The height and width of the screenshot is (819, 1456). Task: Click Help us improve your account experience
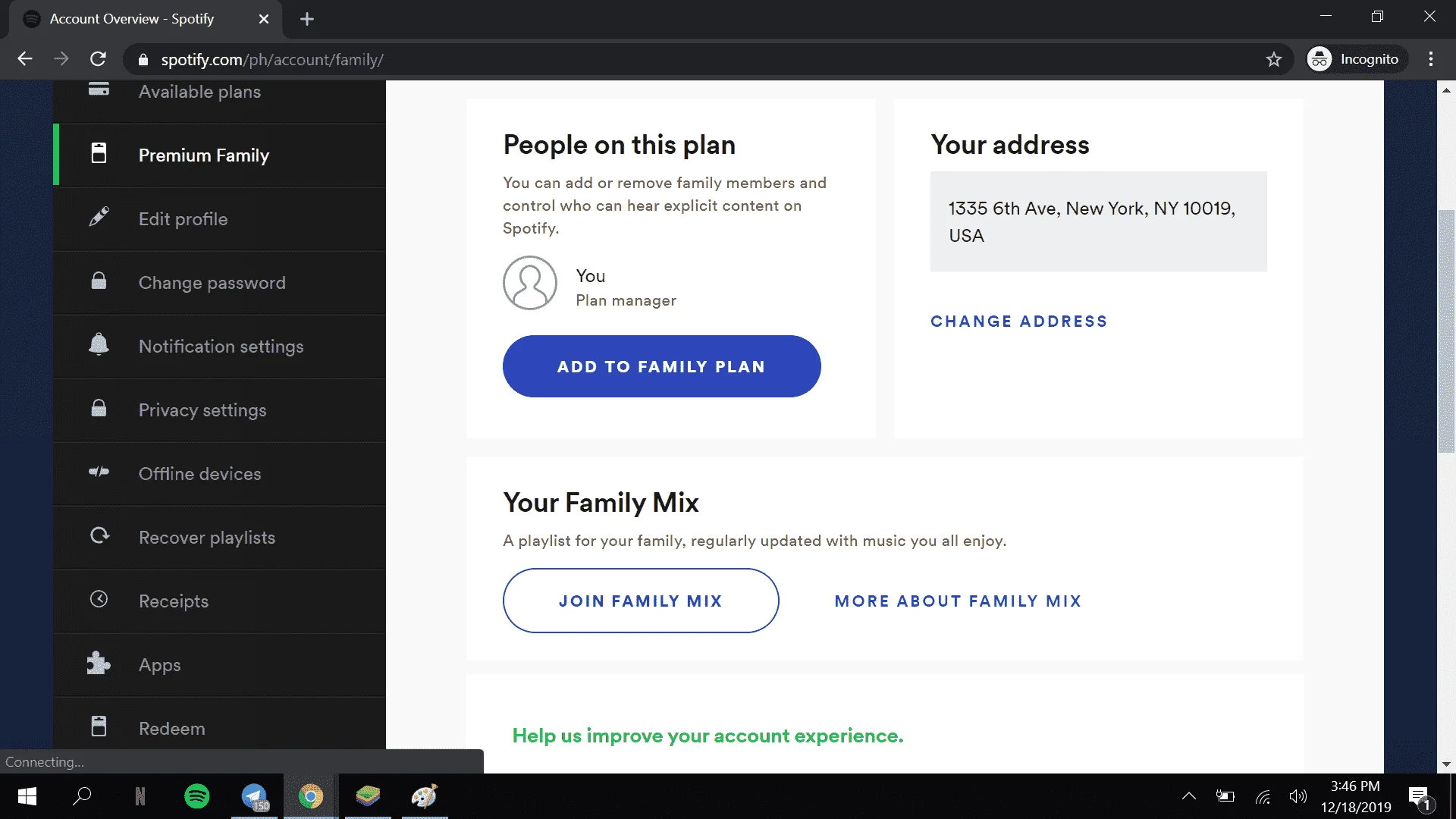tap(708, 736)
